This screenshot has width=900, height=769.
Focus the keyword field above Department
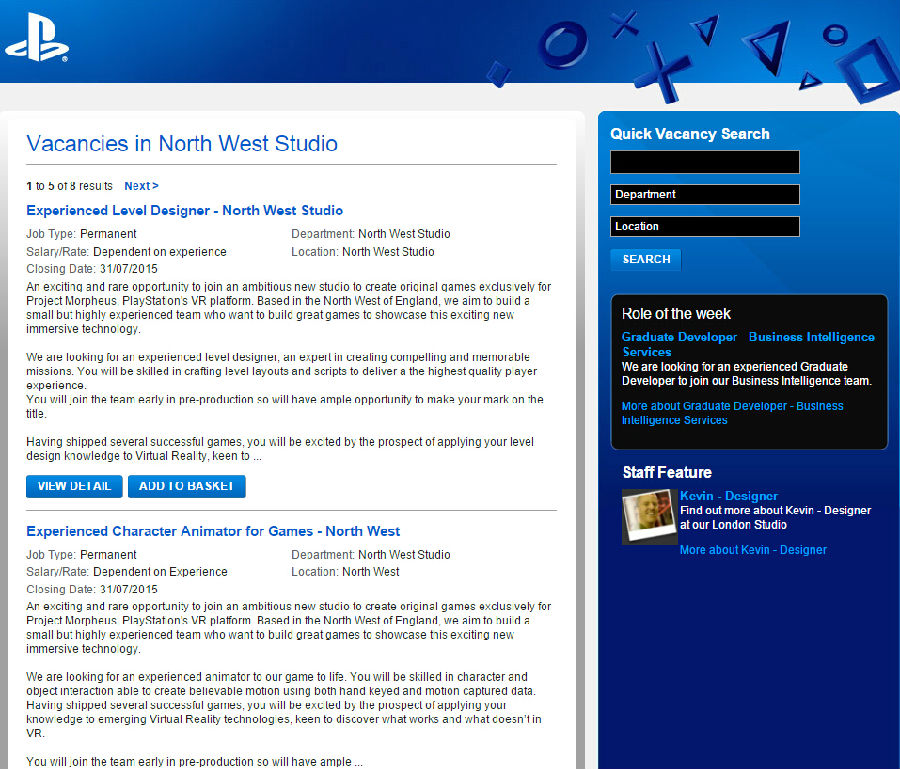click(x=704, y=162)
